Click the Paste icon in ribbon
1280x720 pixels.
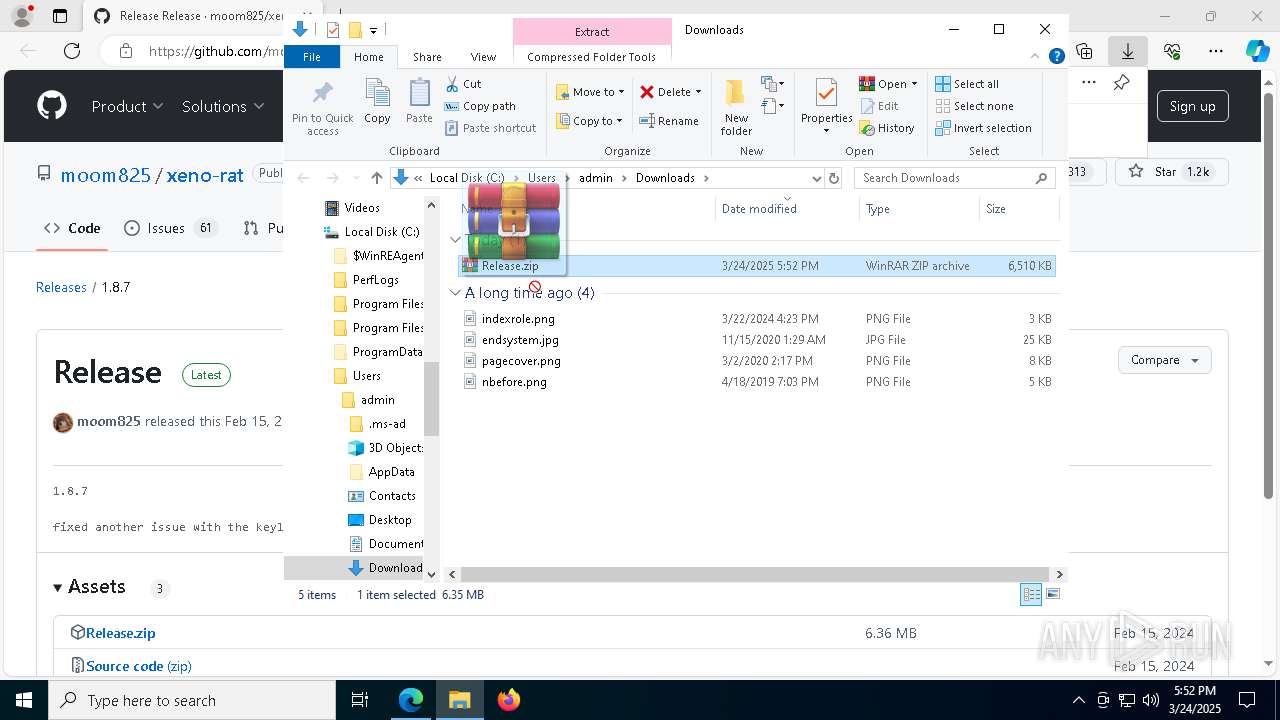[419, 95]
